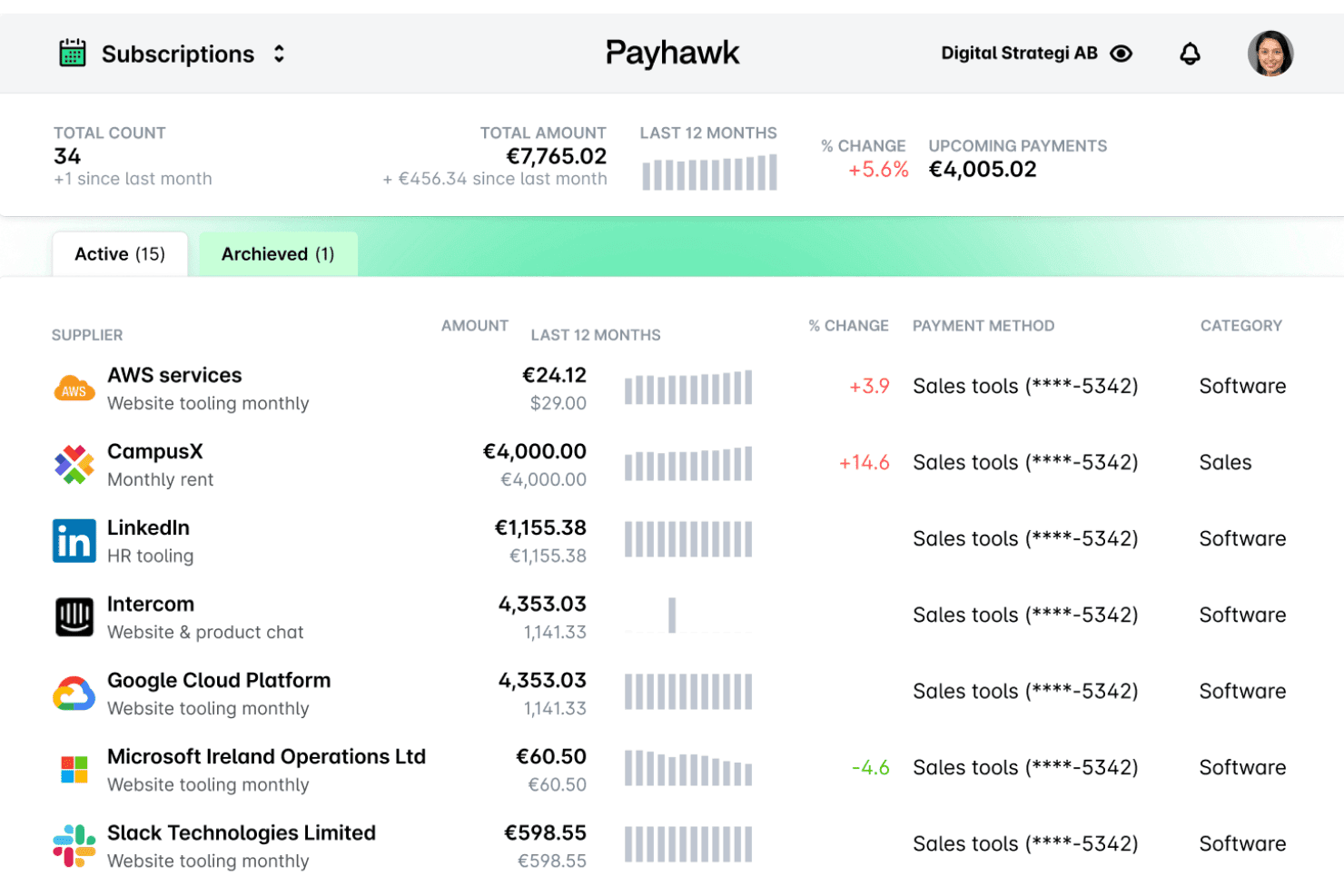Click the Google Cloud Platform 4,353.03 amount
The width and height of the screenshot is (1344, 896).
(x=542, y=681)
